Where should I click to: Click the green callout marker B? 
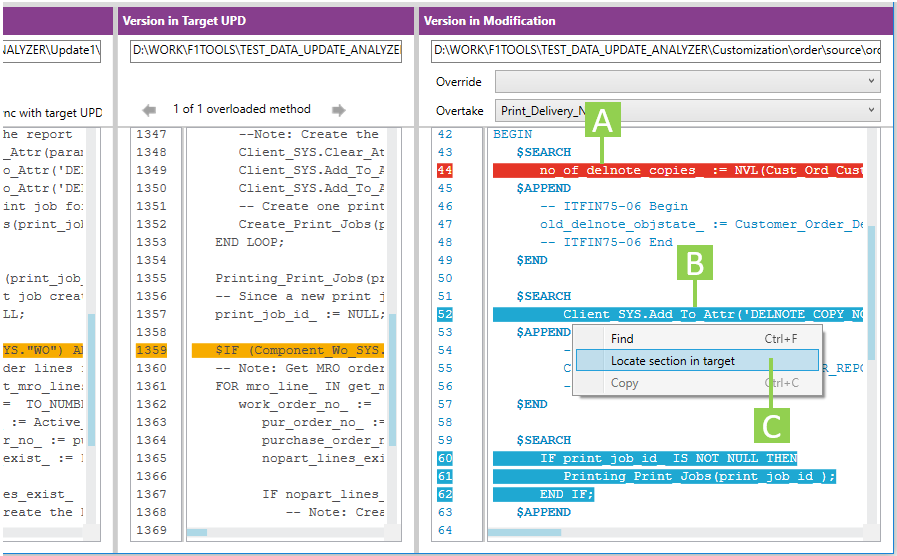[x=695, y=263]
